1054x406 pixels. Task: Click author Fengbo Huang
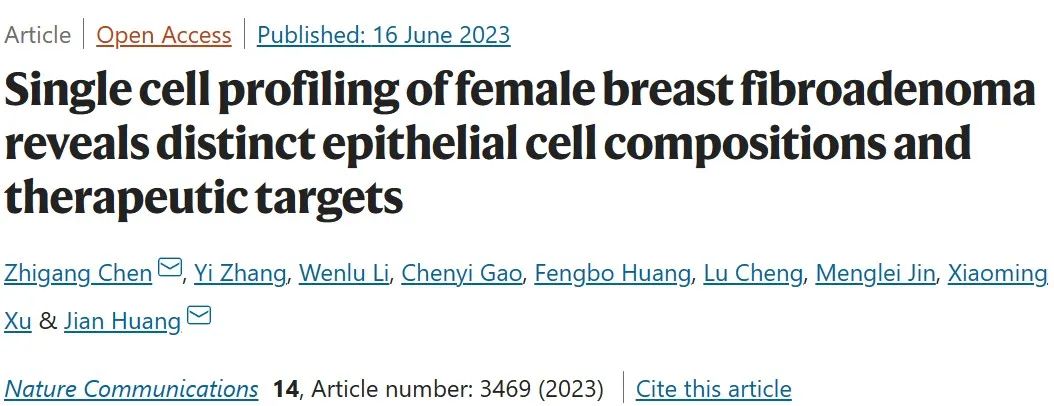[612, 274]
